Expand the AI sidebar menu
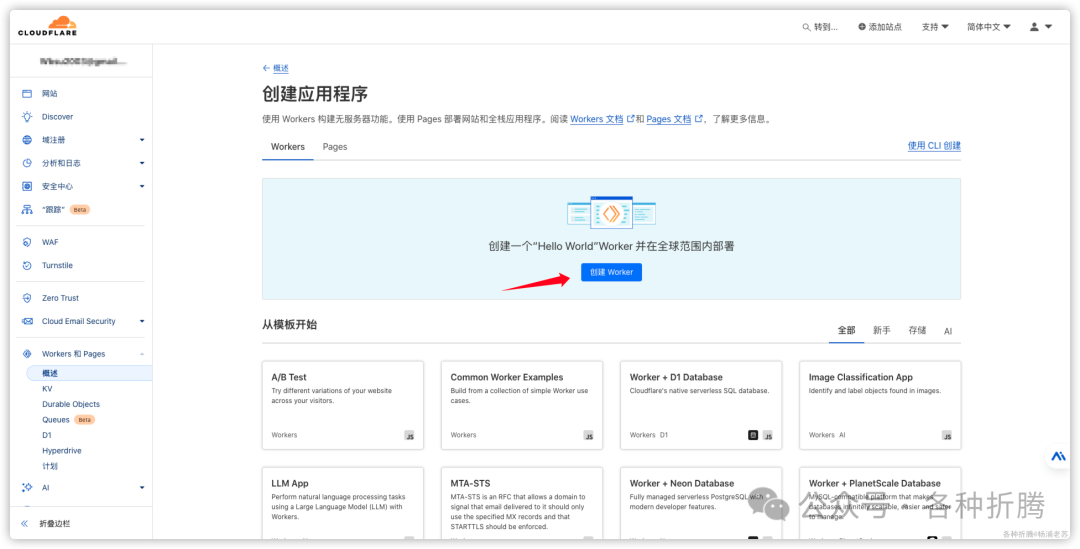The width and height of the screenshot is (1080, 549). tap(142, 488)
